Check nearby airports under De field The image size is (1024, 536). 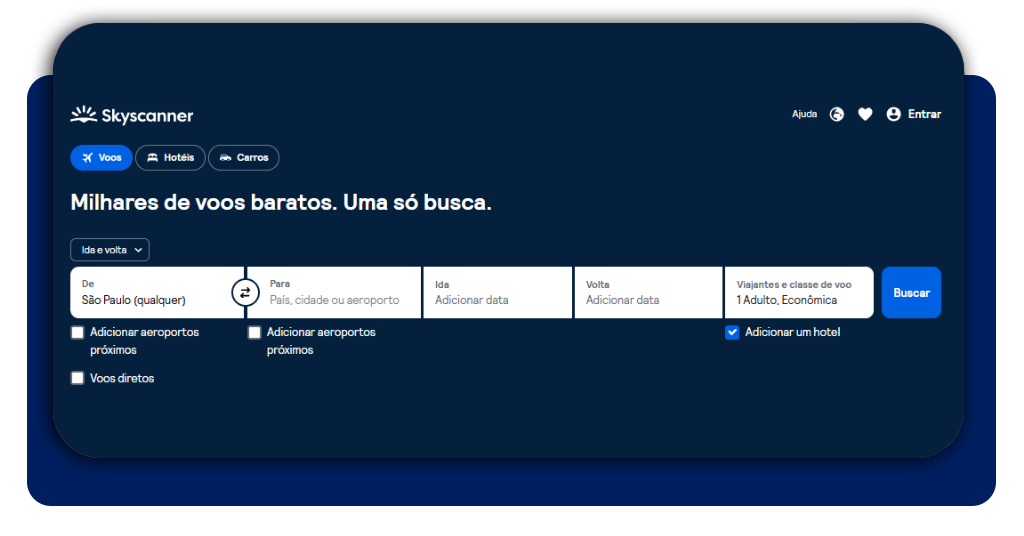pos(78,333)
